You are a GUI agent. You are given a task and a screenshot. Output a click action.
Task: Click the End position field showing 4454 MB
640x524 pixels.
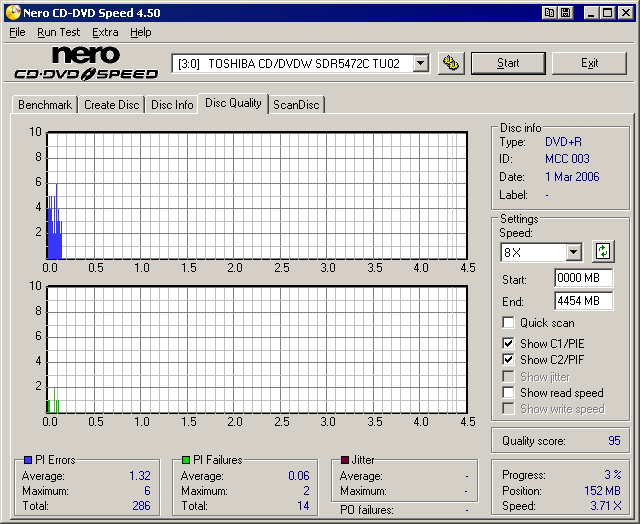click(x=582, y=300)
